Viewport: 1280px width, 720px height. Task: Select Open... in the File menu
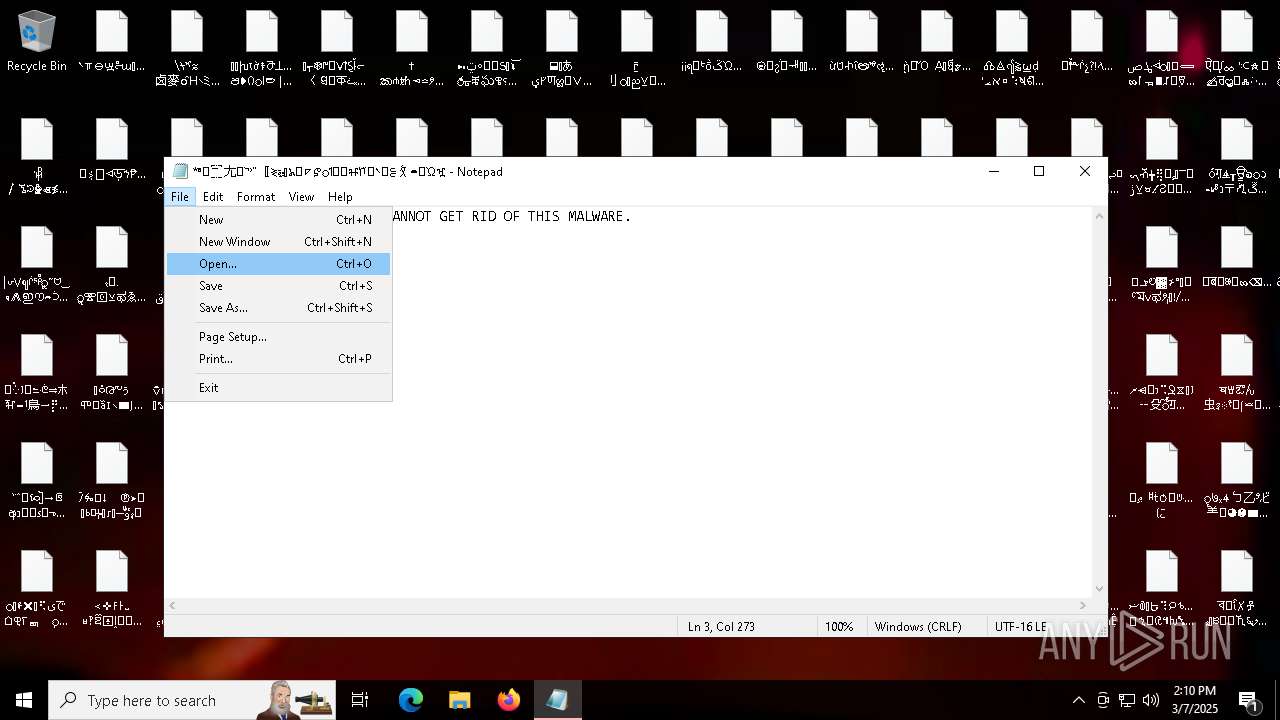tap(278, 264)
